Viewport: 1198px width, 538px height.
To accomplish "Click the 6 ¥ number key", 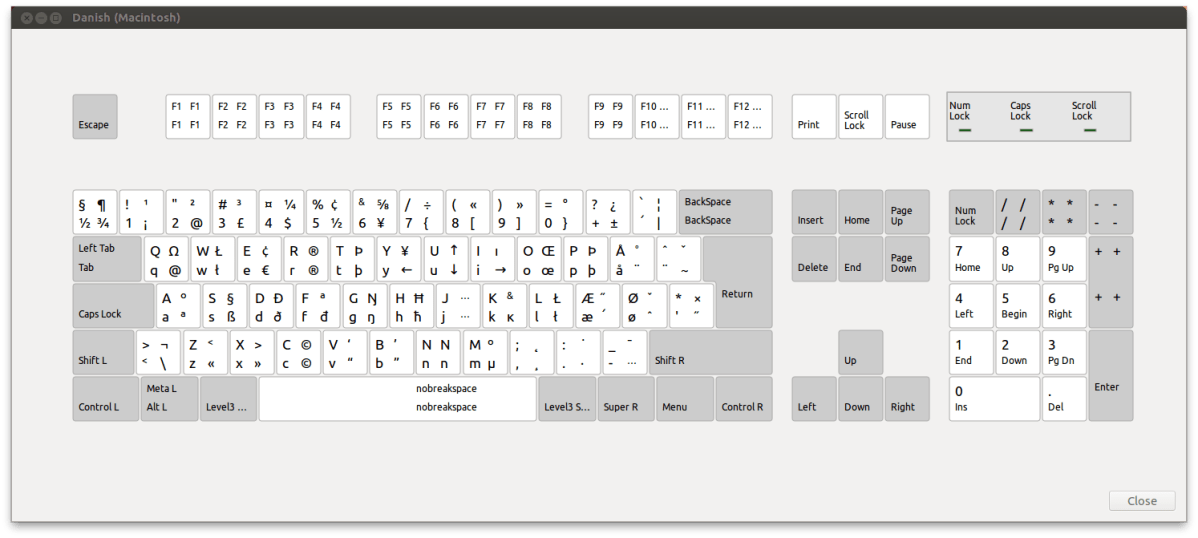I will point(374,212).
